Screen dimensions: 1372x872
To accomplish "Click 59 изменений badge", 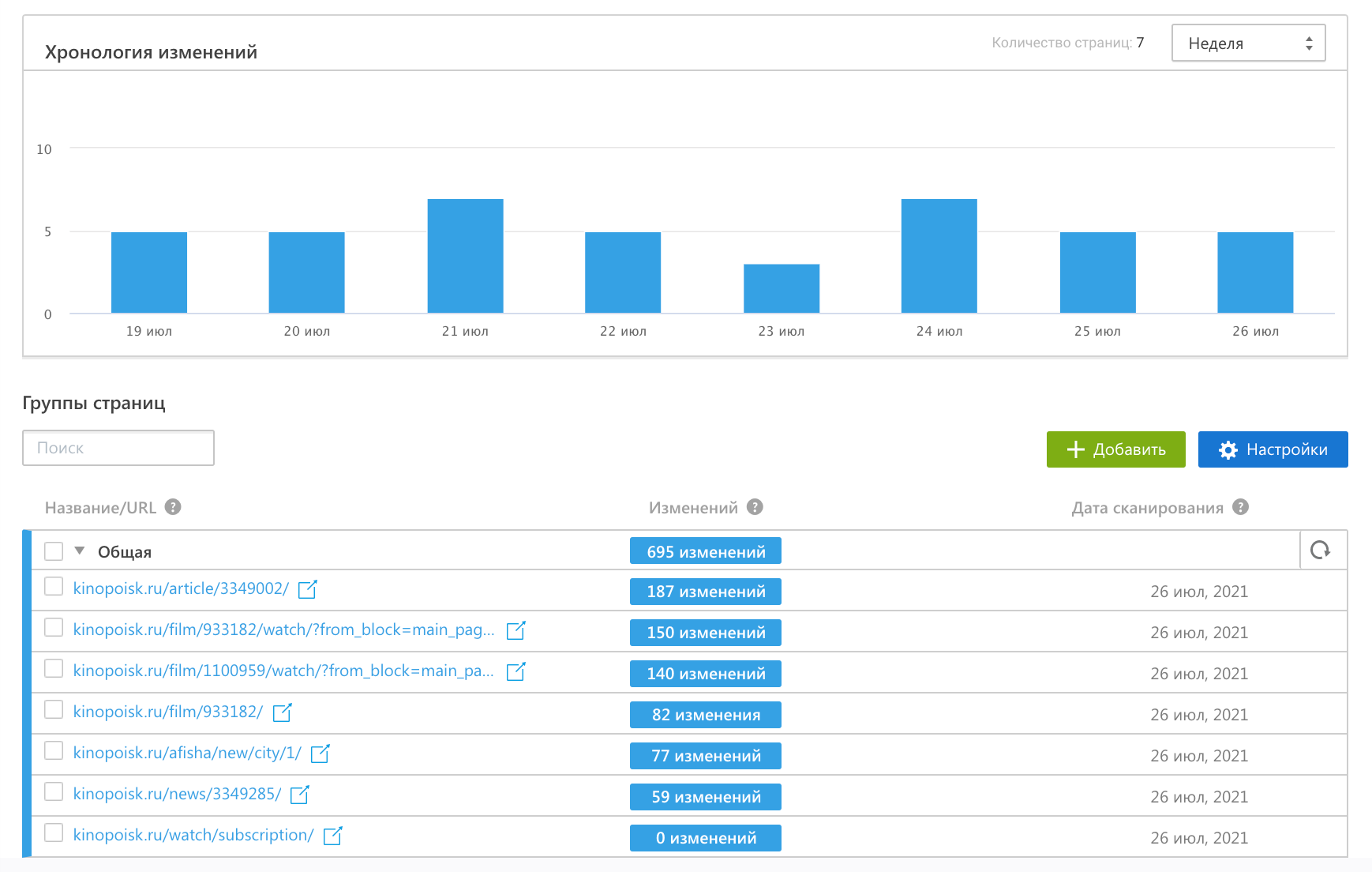I will (706, 797).
